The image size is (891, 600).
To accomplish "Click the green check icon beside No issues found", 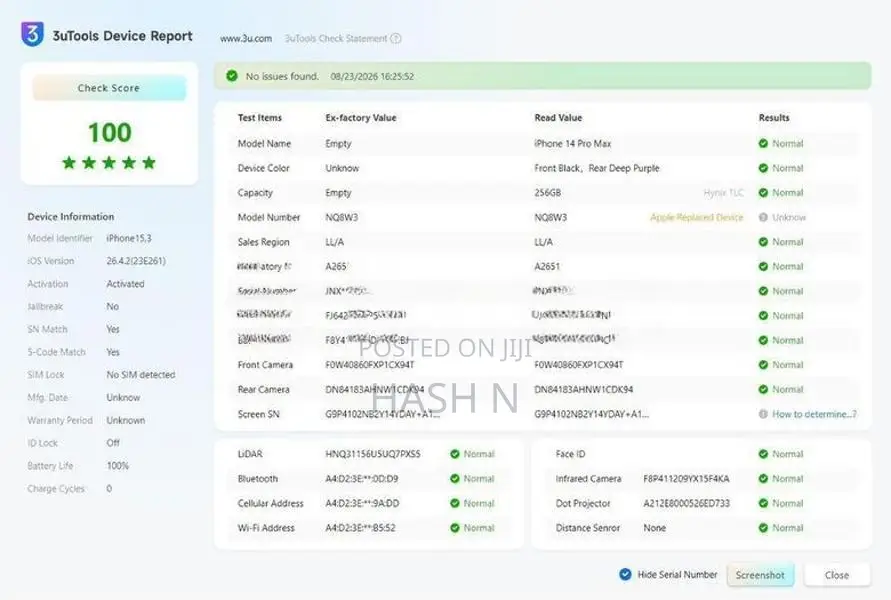I will [232, 76].
